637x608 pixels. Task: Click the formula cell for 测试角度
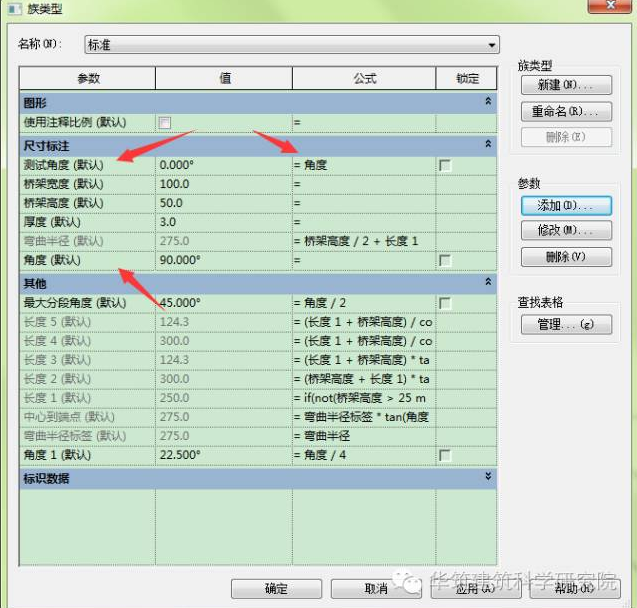coord(364,165)
